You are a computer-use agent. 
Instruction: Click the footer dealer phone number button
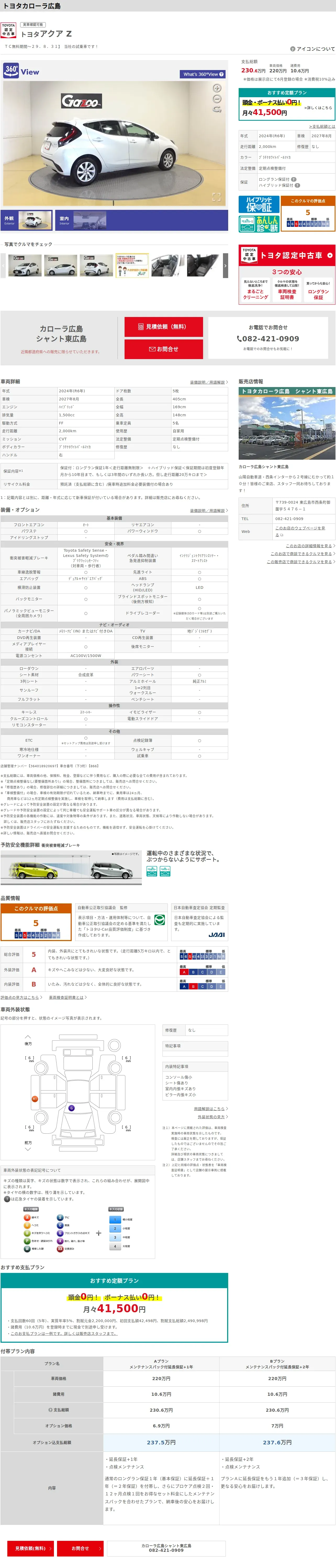tap(166, 1548)
